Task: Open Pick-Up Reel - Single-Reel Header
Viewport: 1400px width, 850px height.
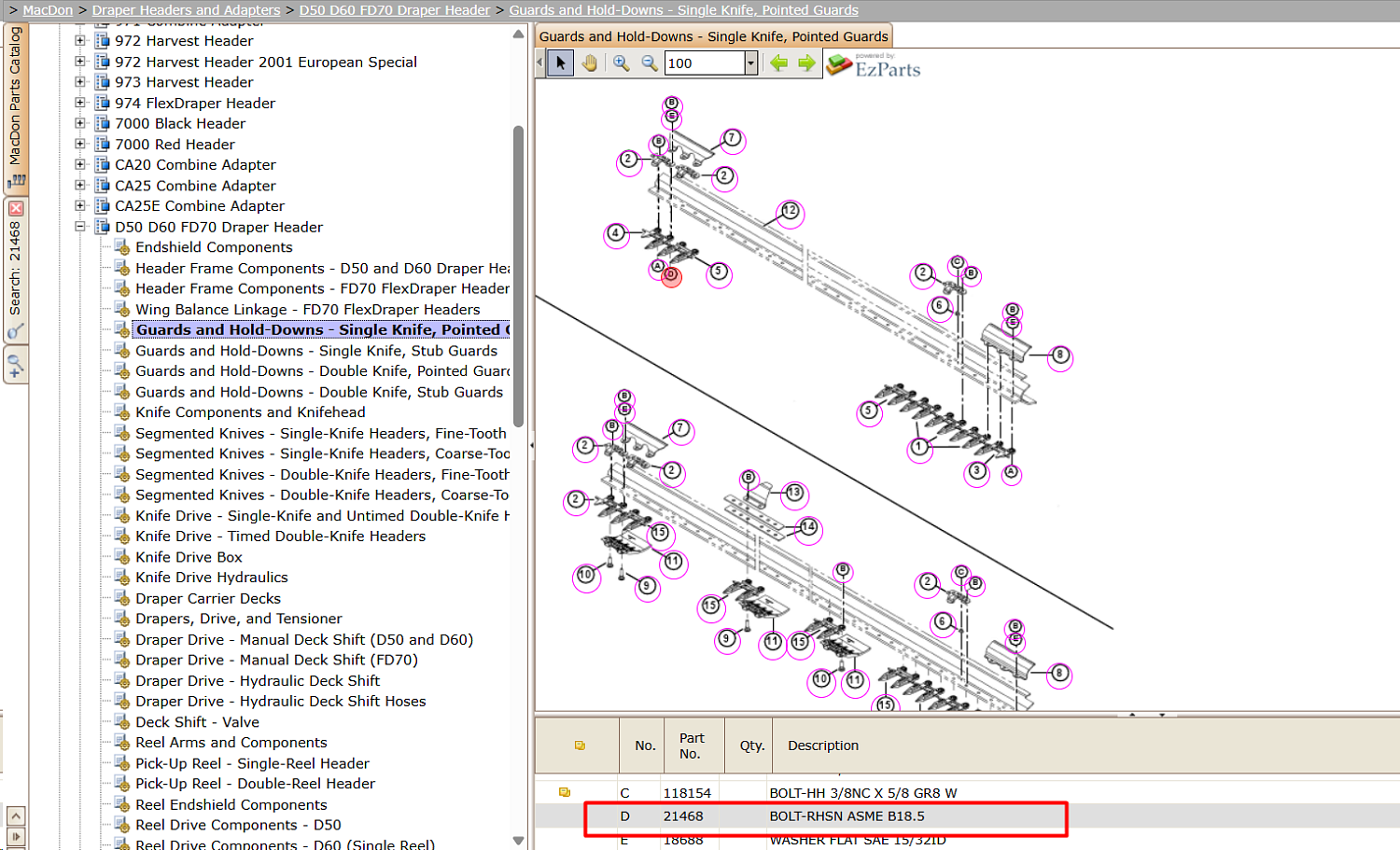Action: (252, 763)
